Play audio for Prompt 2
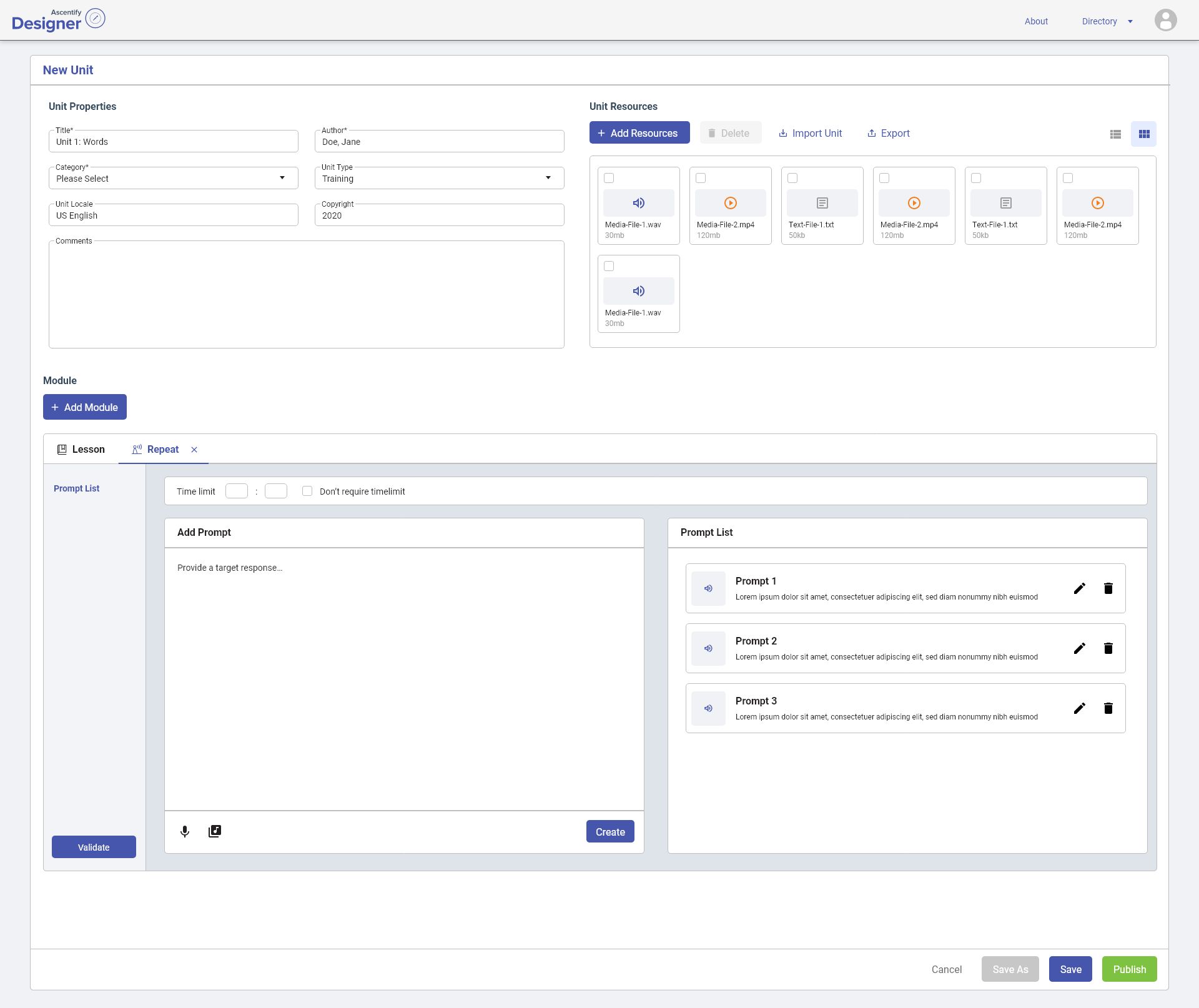 [708, 648]
